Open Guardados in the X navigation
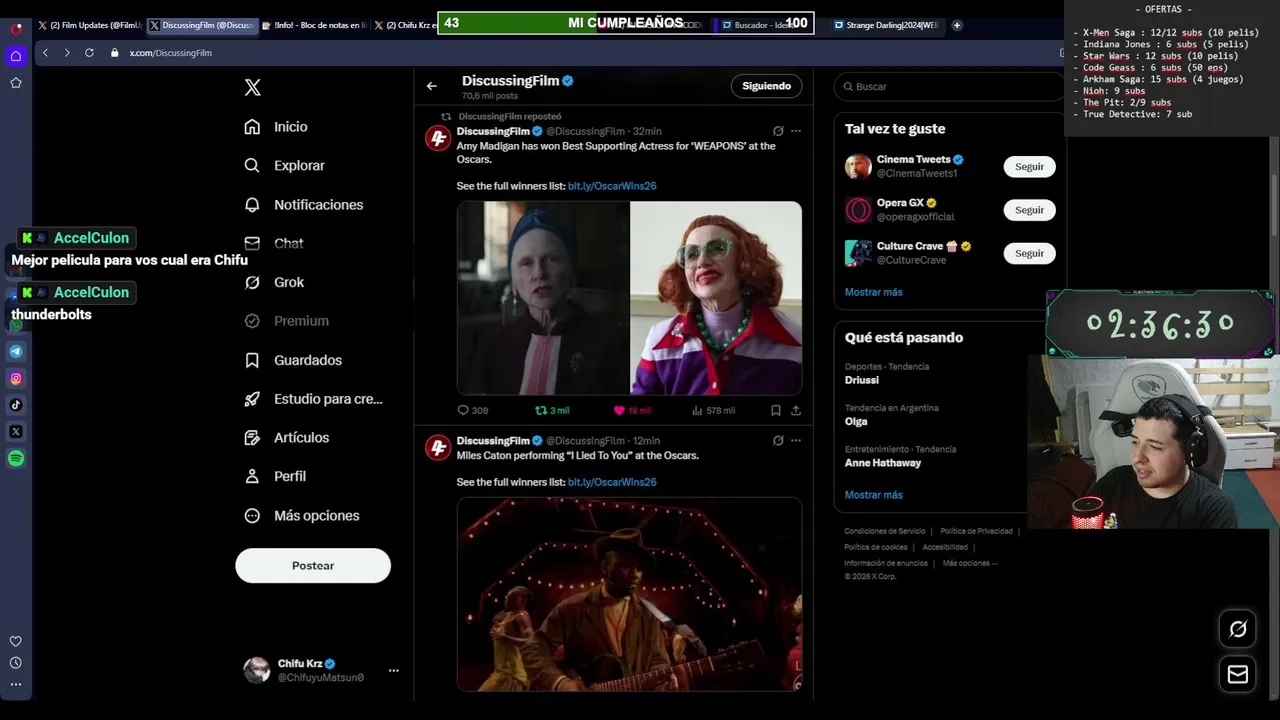 coord(294,360)
